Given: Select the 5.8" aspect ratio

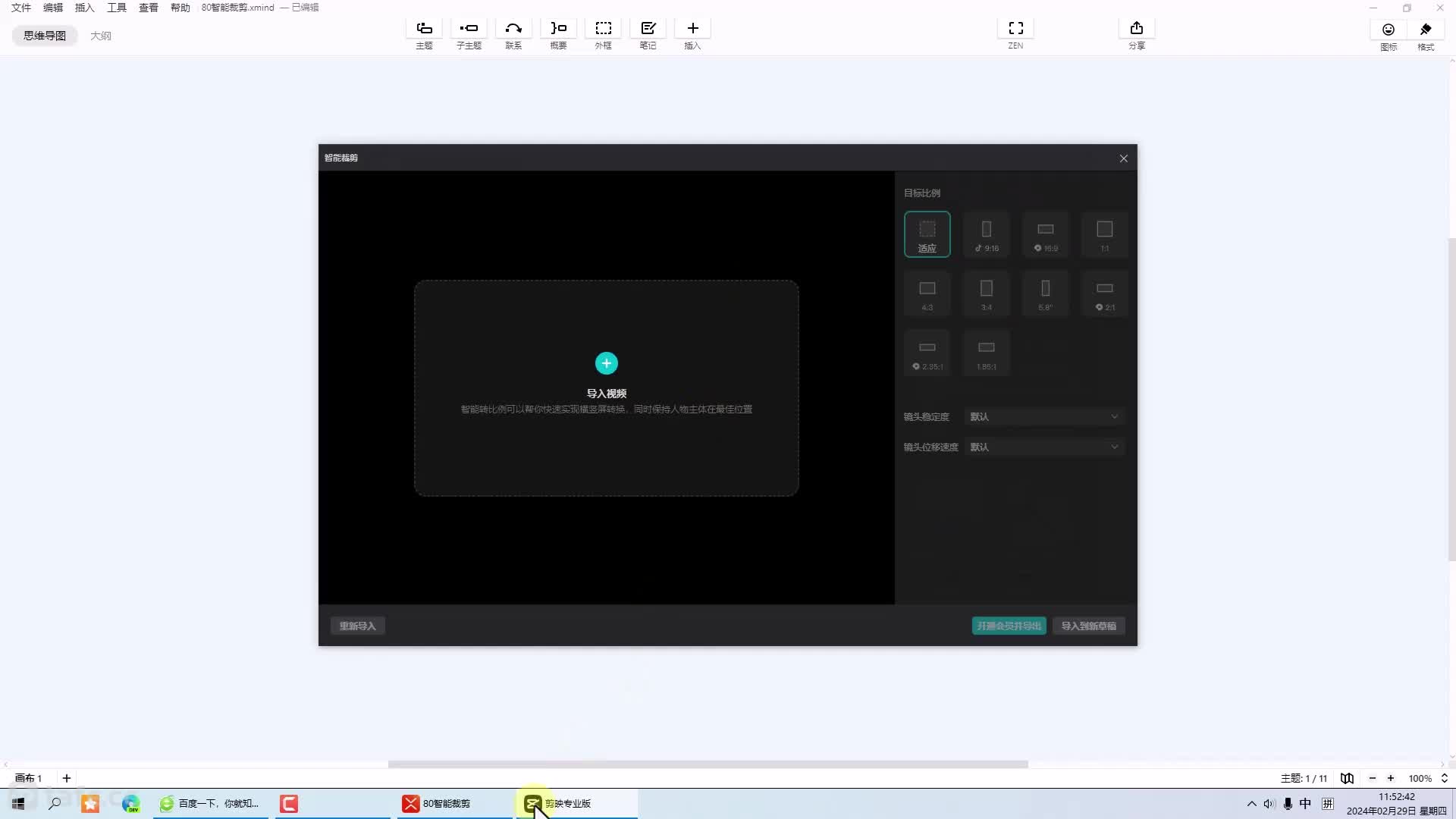Looking at the screenshot, I should 1045,293.
